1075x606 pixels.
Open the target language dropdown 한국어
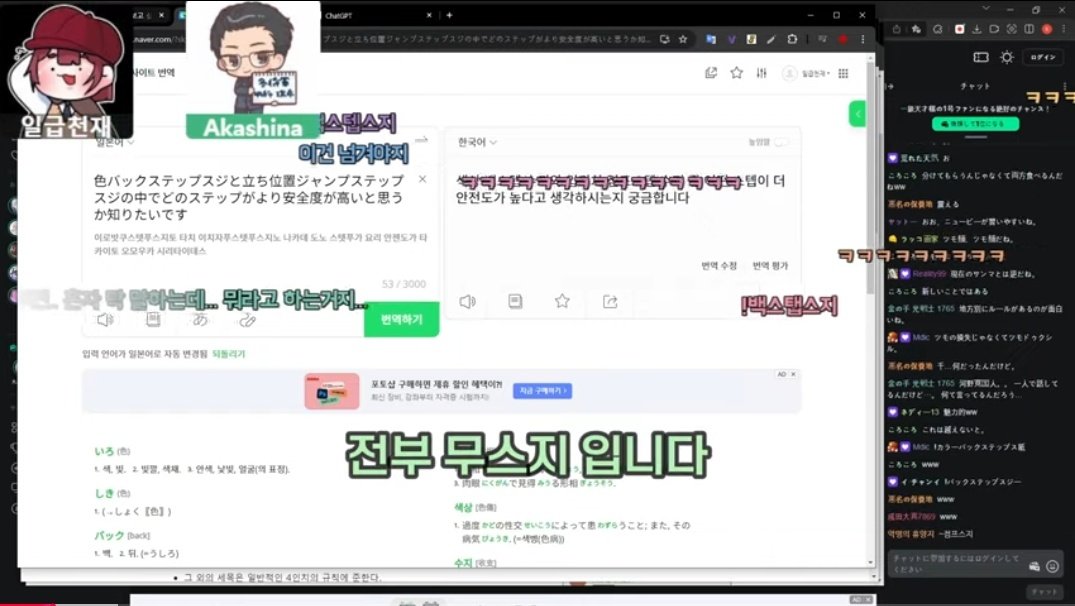pyautogui.click(x=477, y=142)
